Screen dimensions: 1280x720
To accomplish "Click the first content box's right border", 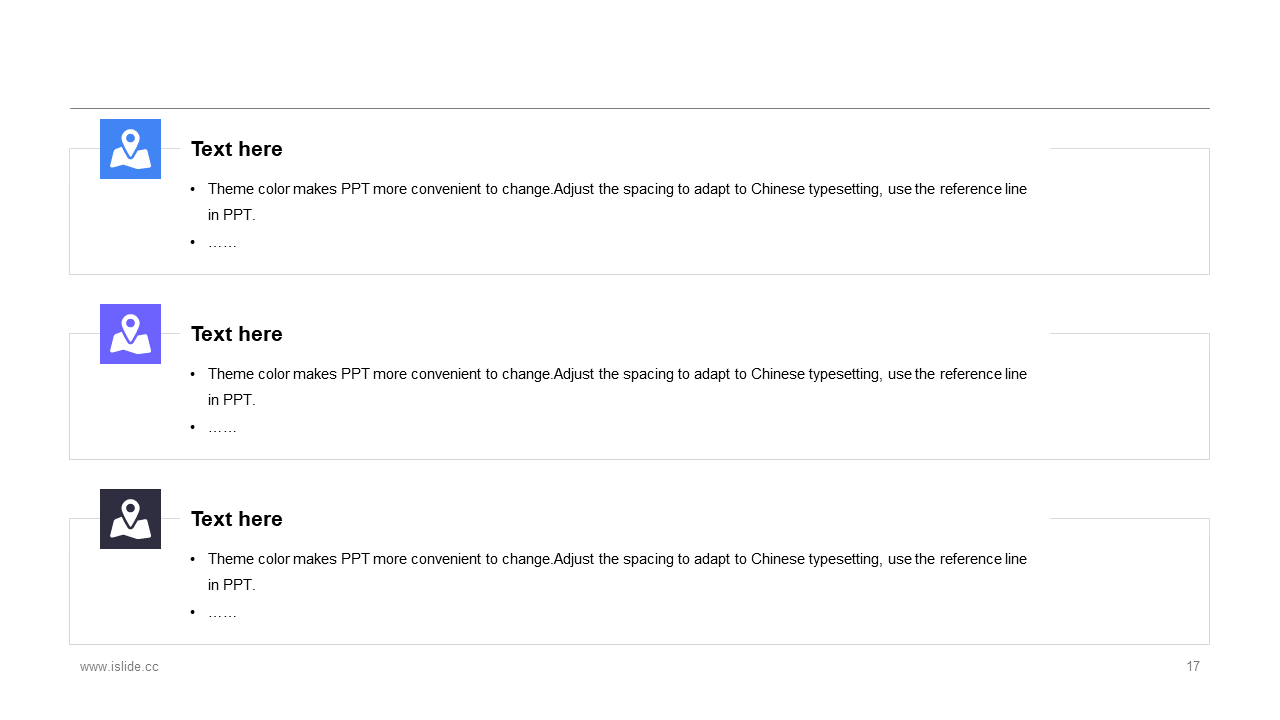I will point(1209,211).
